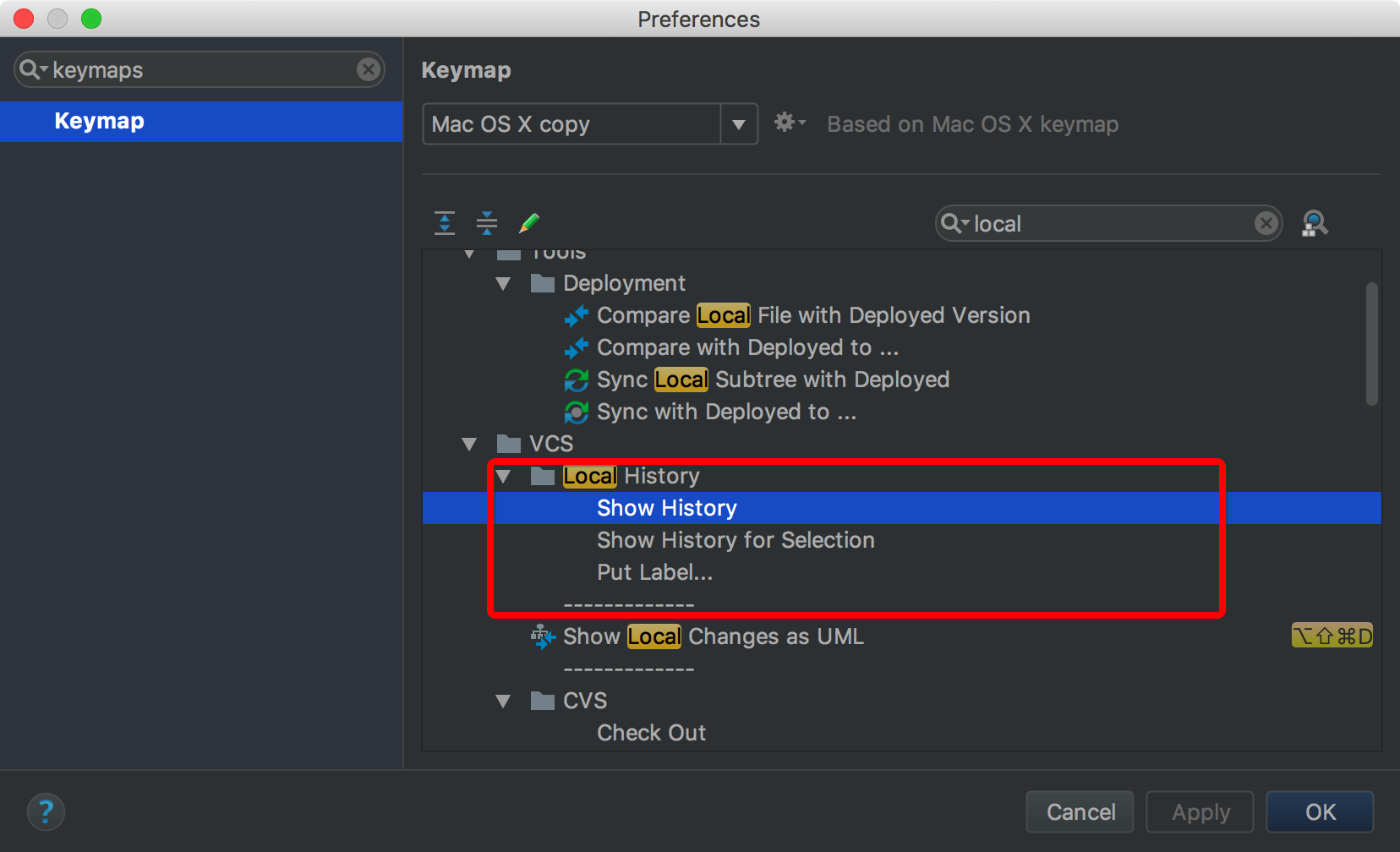This screenshot has width=1400, height=852.
Task: Select Keymap in the settings sidebar
Action: click(201, 121)
